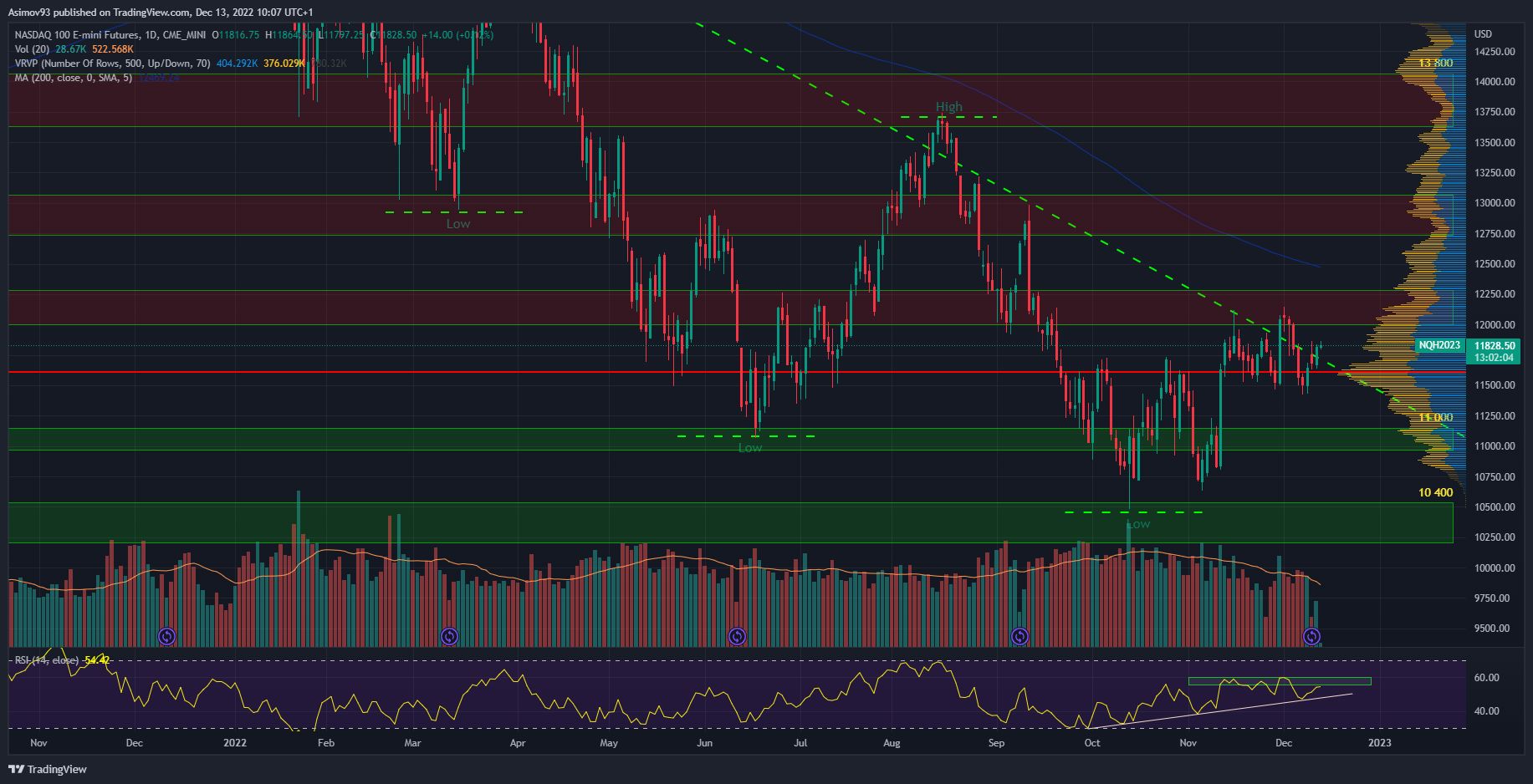Click the 10000.00 price axis label
The image size is (1533, 784).
[1494, 568]
